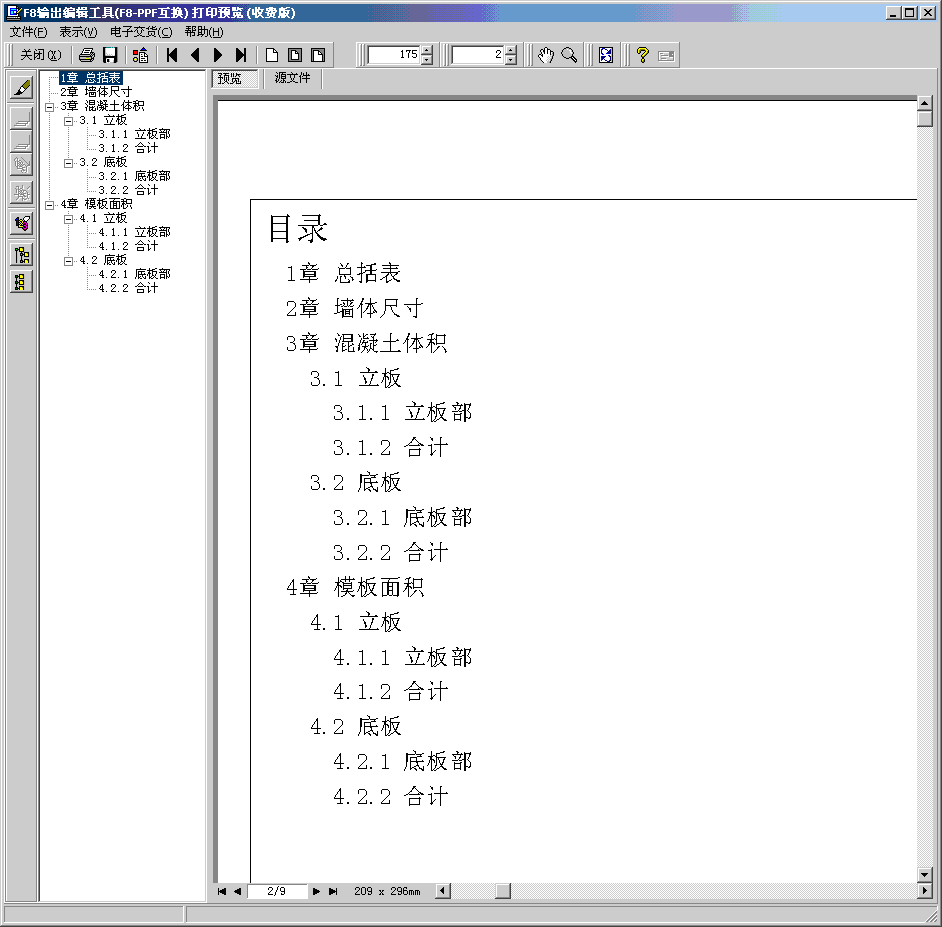Select the 2章 墙体尺寸 tree item

[x=96, y=92]
